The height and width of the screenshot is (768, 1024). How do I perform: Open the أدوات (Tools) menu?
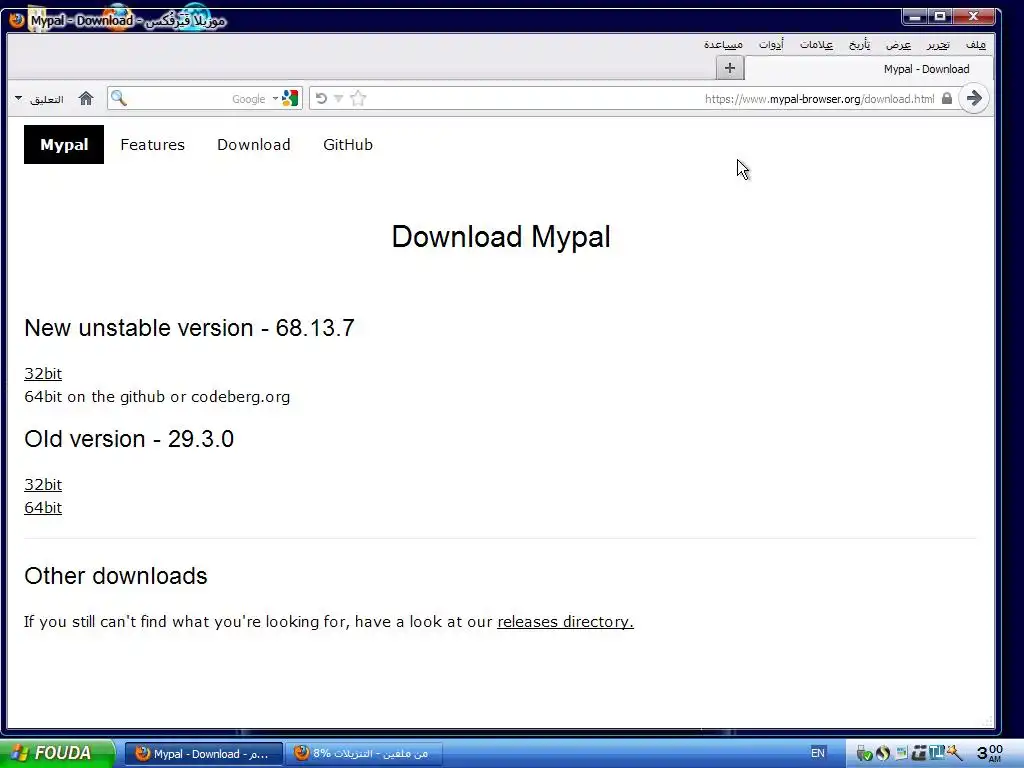click(771, 44)
